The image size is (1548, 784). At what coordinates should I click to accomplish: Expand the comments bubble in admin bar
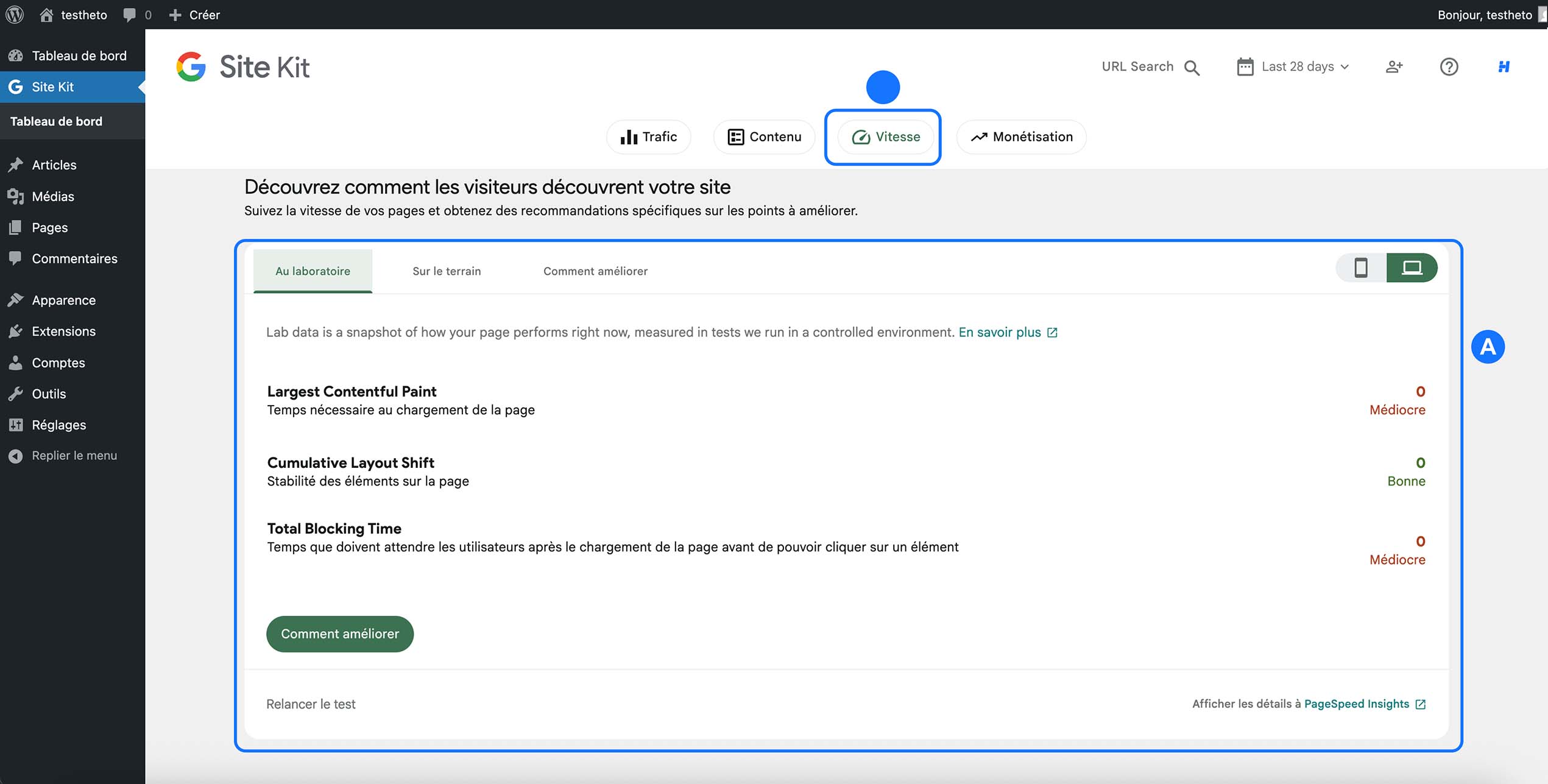130,14
